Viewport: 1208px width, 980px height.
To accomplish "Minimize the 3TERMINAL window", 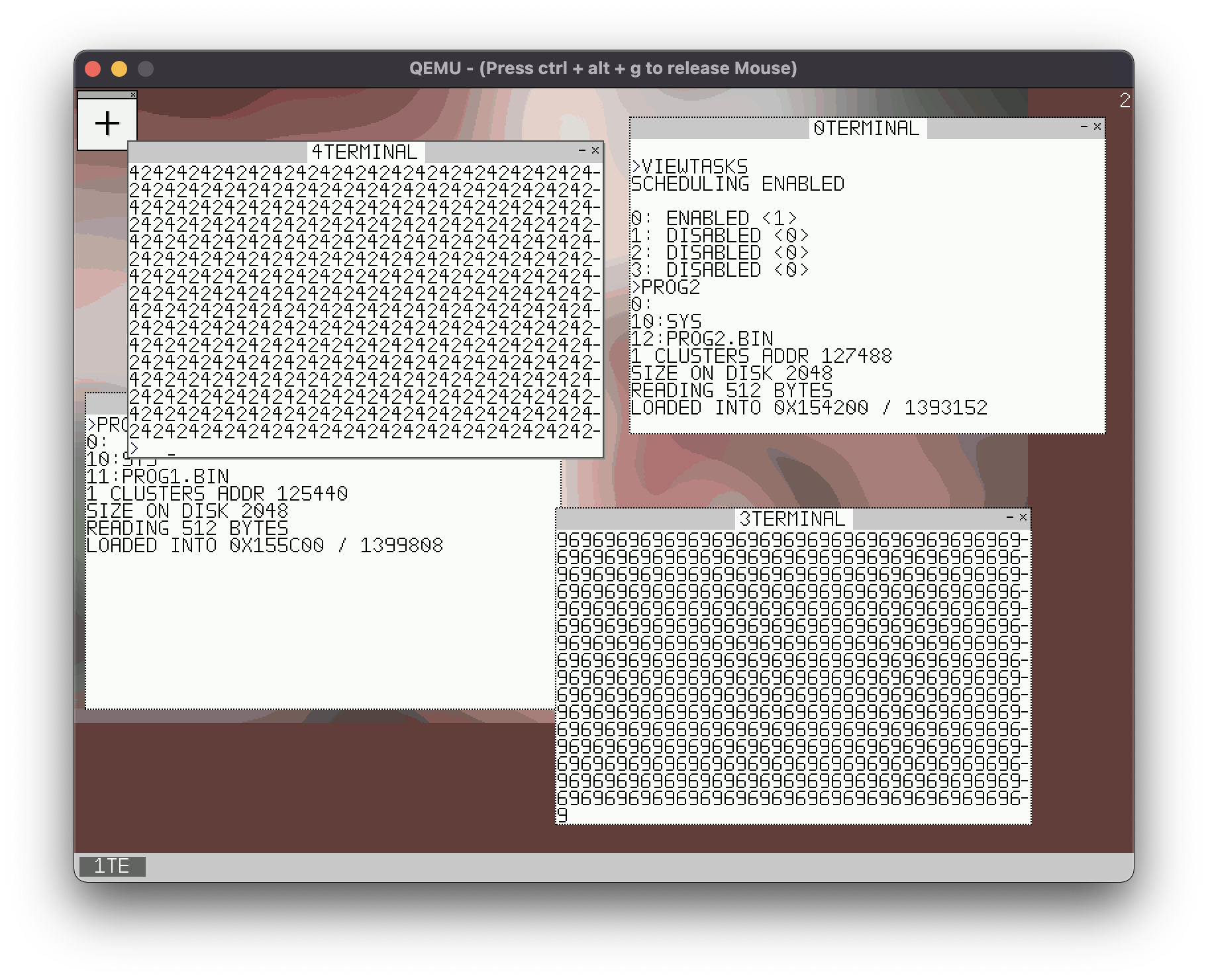I will pos(1010,517).
